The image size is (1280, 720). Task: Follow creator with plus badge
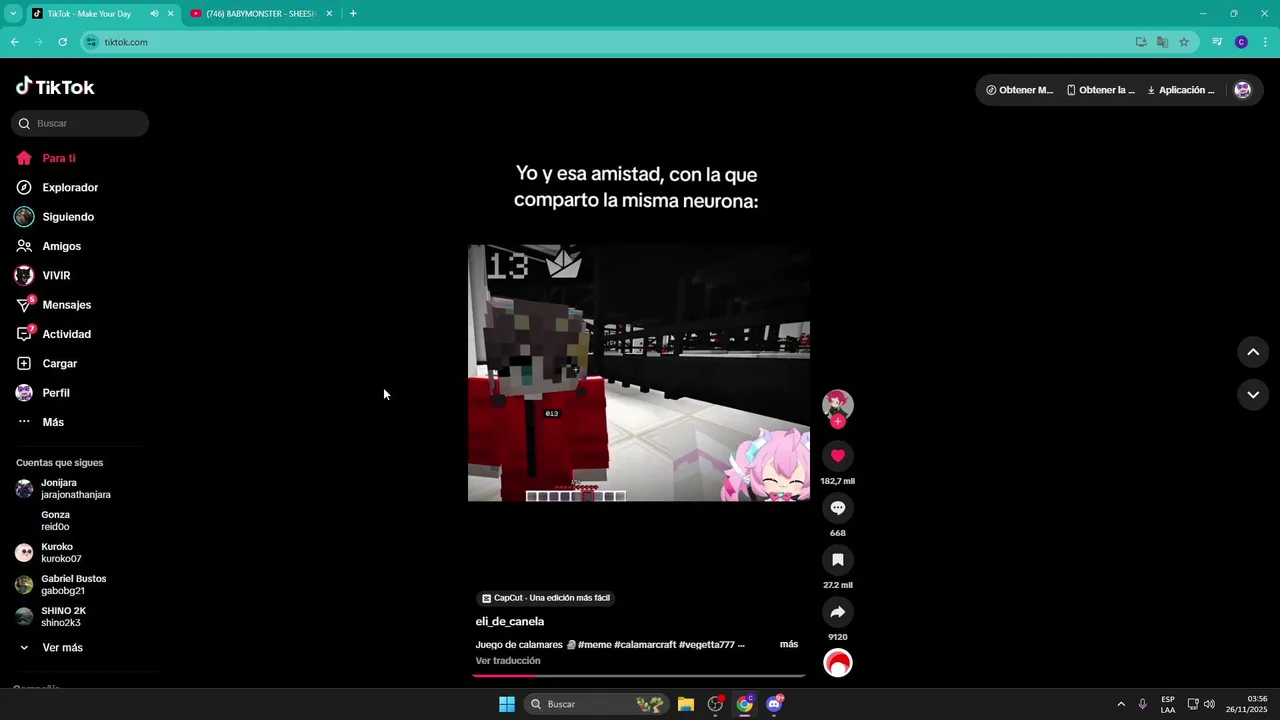838,422
